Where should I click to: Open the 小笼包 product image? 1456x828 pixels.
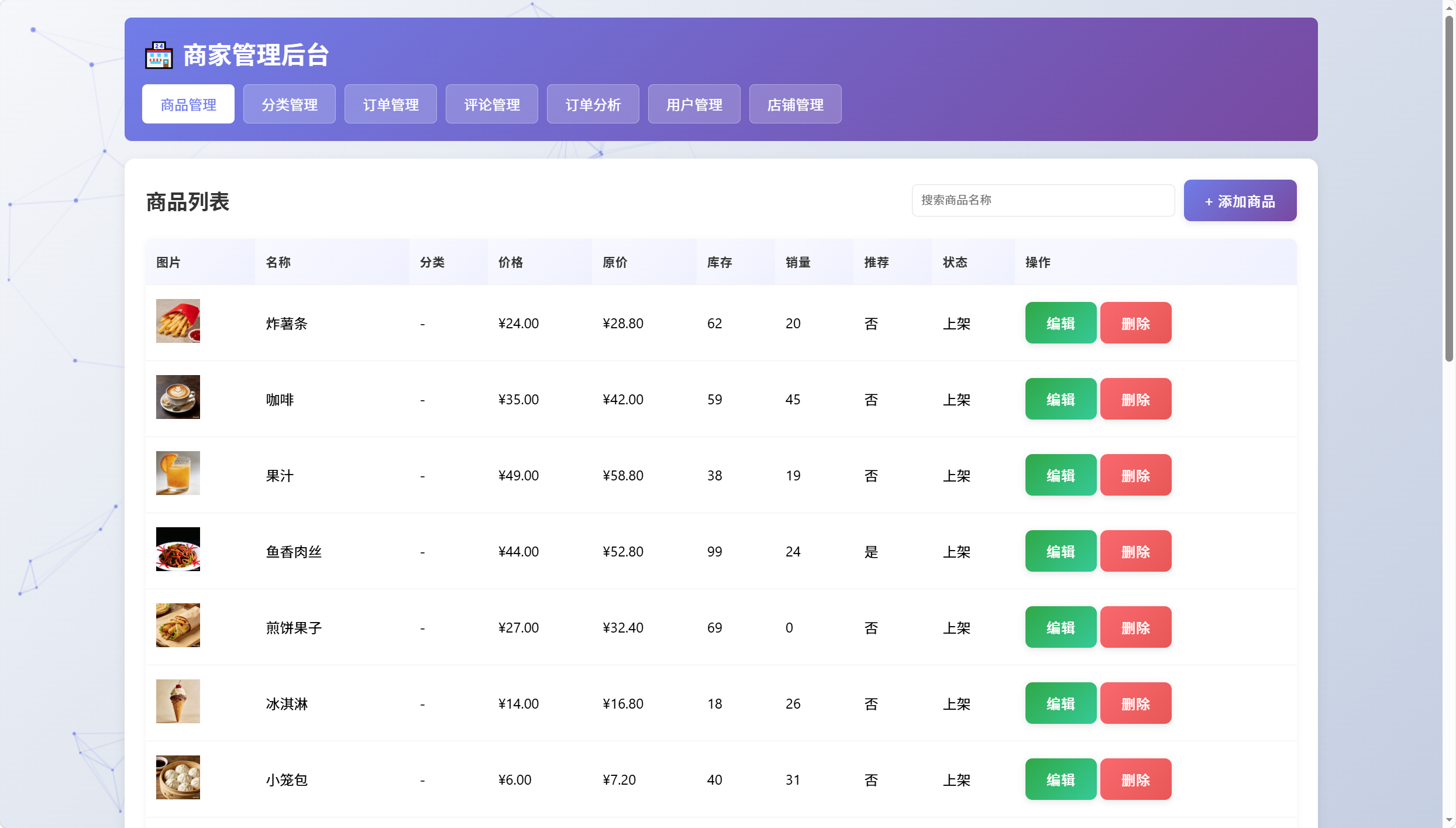(178, 778)
